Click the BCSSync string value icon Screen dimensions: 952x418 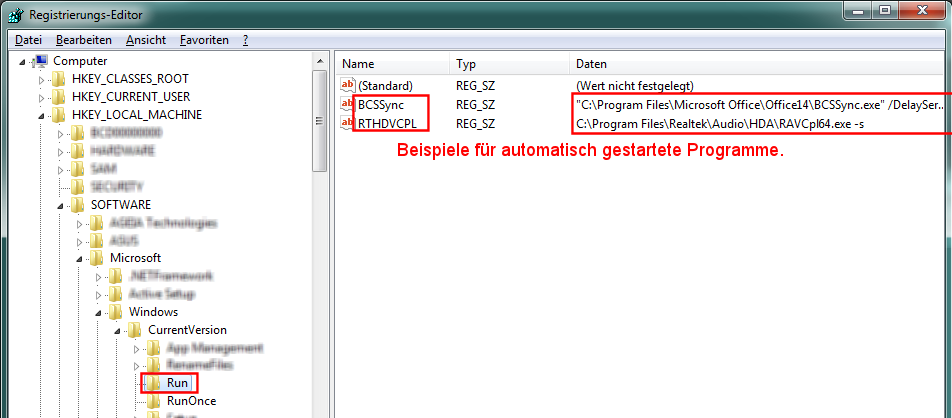click(348, 104)
